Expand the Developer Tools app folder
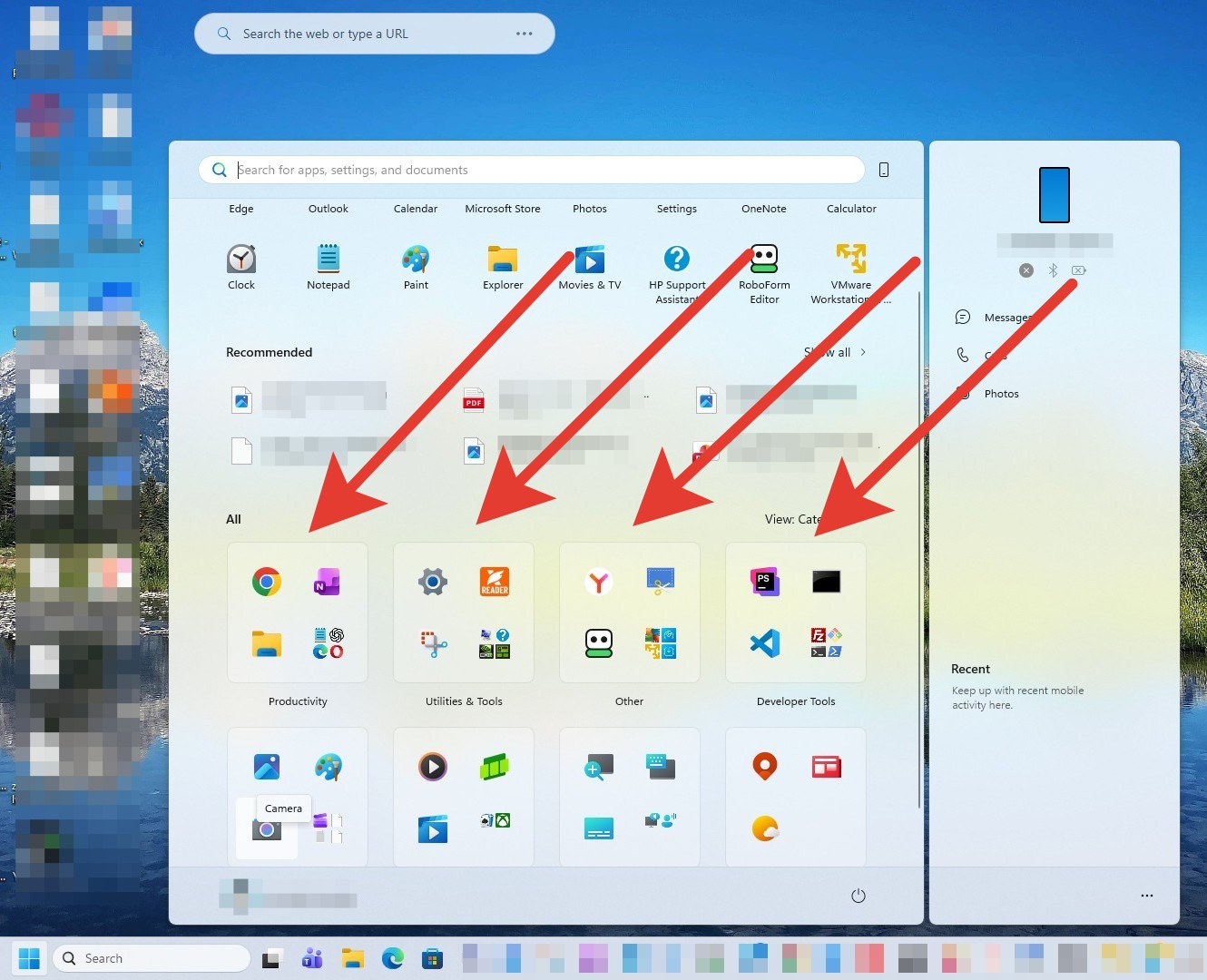1207x980 pixels. coord(795,612)
